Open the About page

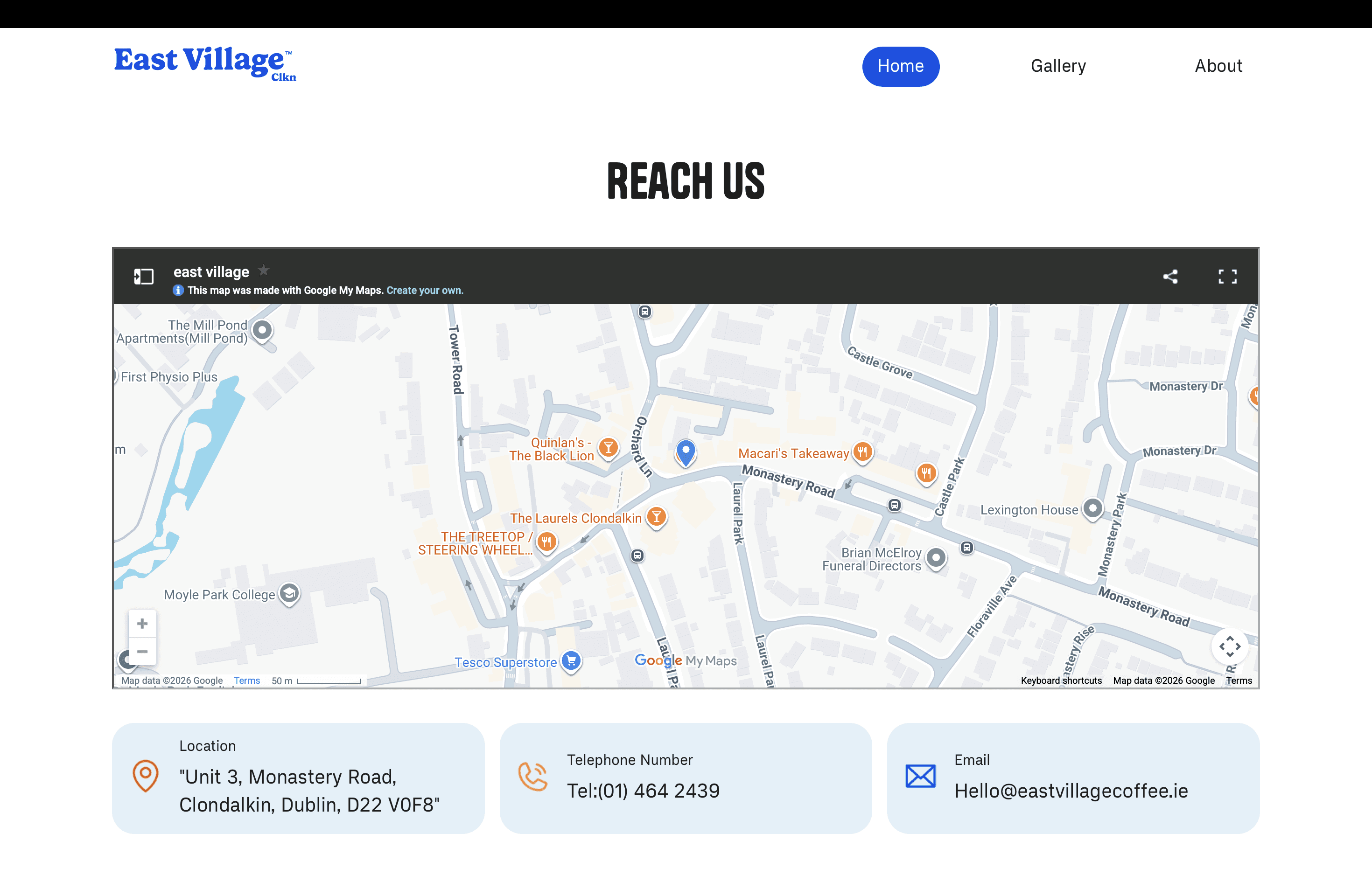[x=1218, y=66]
